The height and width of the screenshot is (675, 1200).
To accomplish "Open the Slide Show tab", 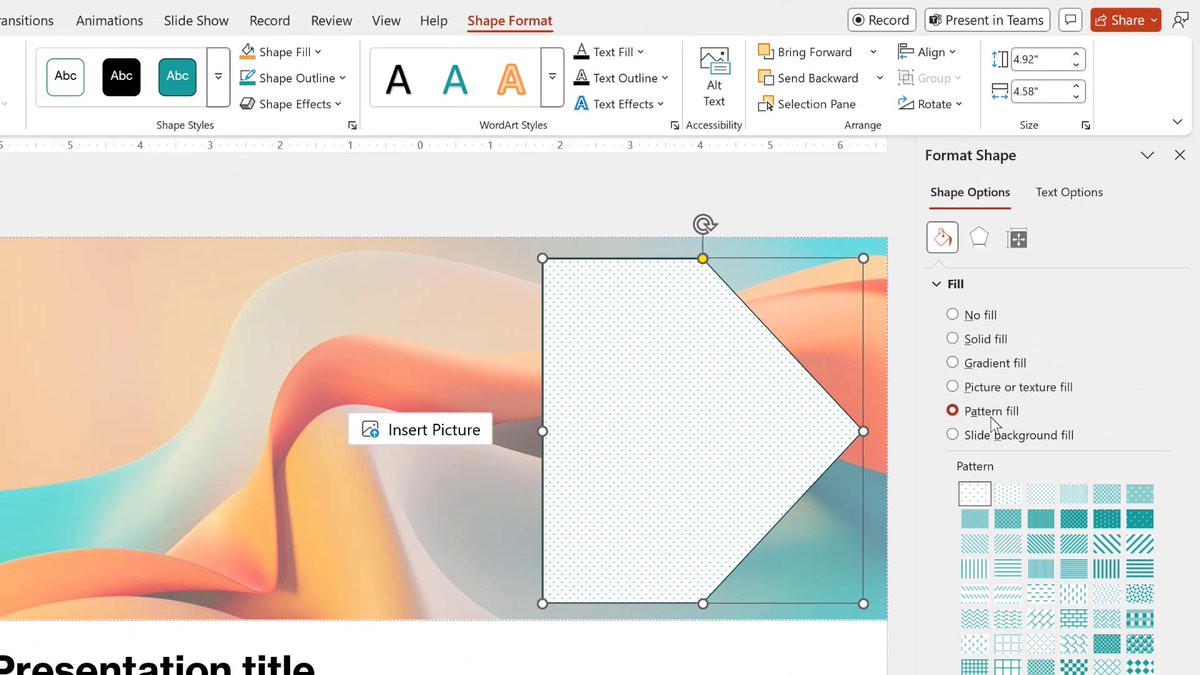I will pyautogui.click(x=196, y=20).
